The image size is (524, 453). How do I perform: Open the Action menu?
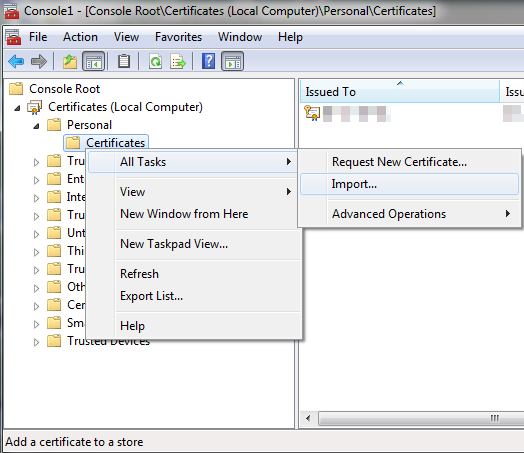click(x=80, y=37)
